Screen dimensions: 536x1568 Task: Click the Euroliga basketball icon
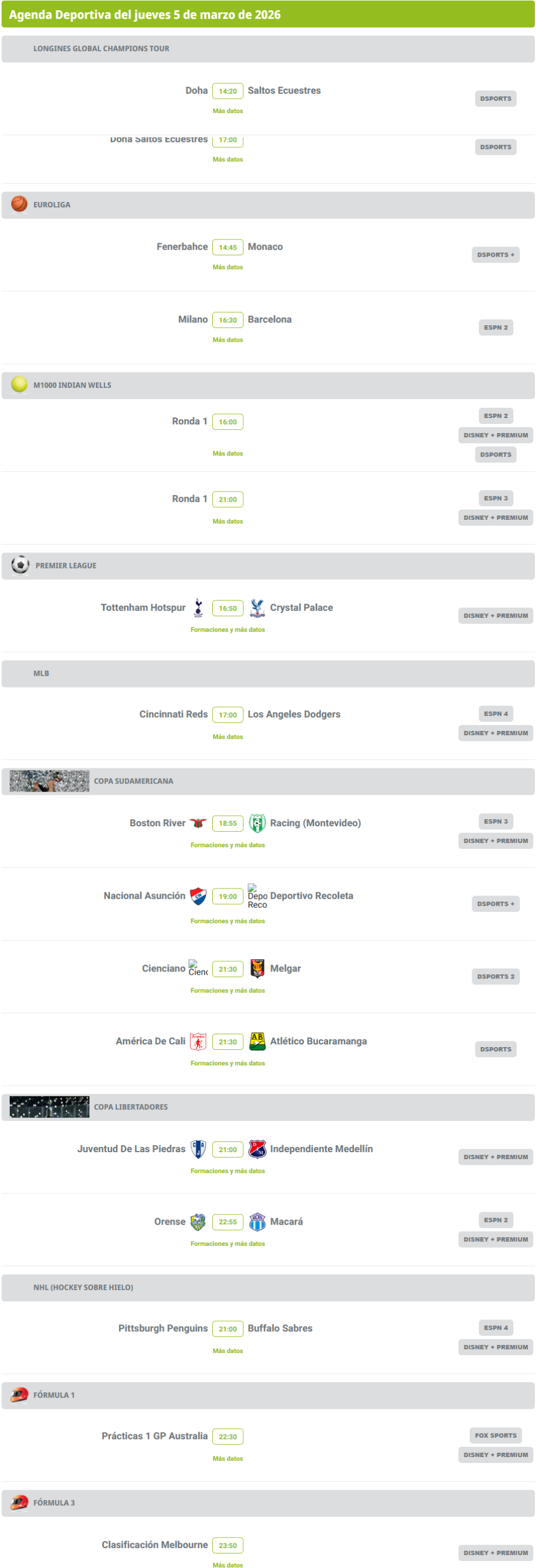[19, 204]
